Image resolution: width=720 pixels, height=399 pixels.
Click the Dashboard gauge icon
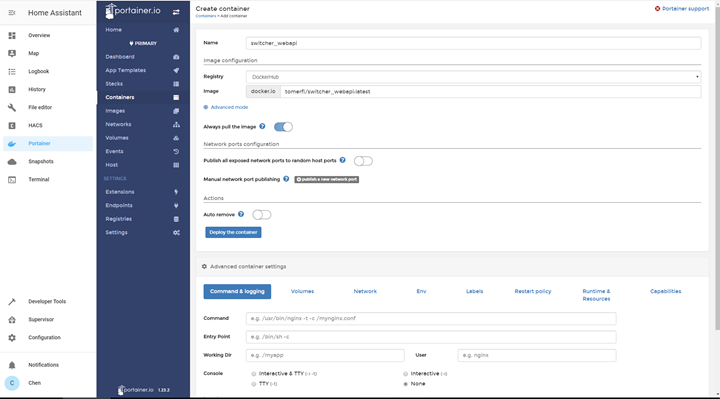point(176,57)
